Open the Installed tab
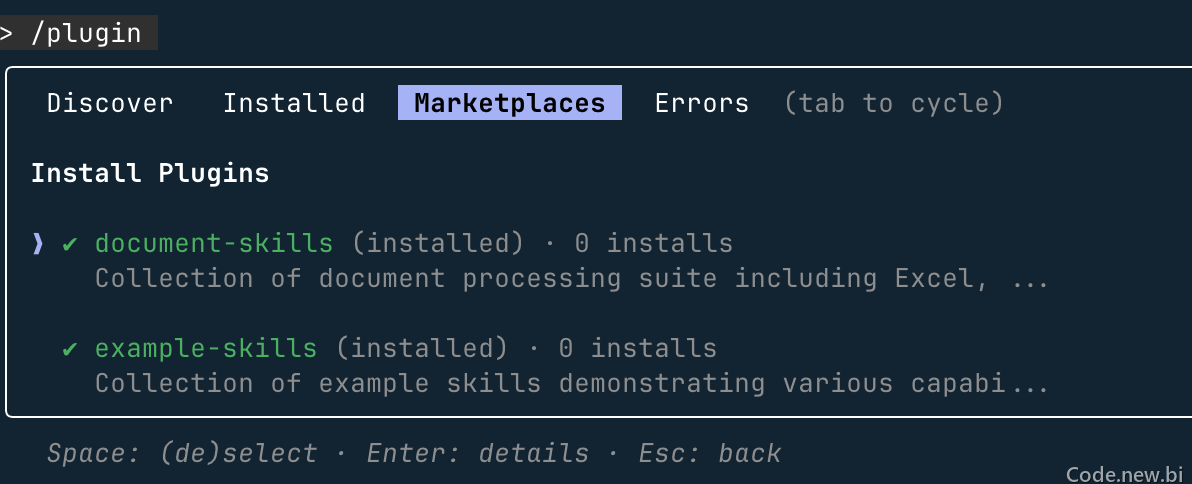The height and width of the screenshot is (484, 1192). click(x=294, y=103)
